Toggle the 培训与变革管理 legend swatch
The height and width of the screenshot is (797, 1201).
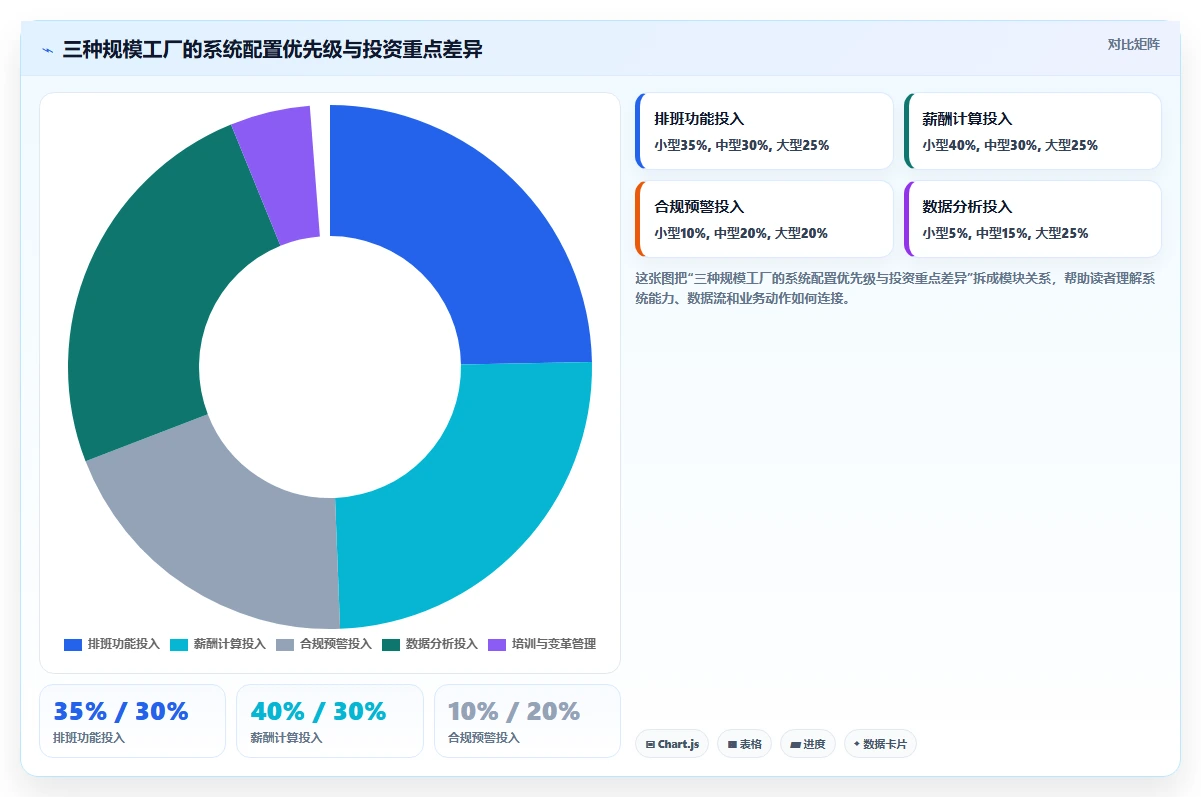(x=497, y=644)
